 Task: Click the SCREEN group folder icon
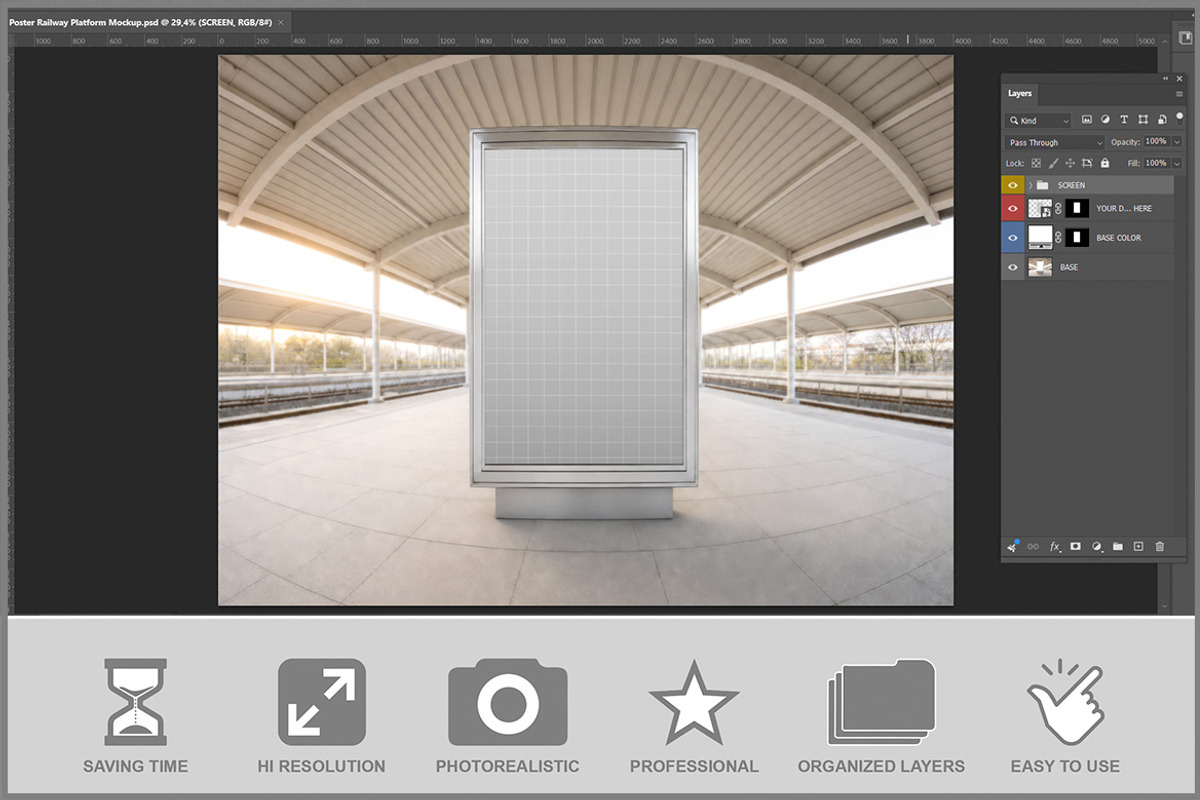(x=1042, y=185)
